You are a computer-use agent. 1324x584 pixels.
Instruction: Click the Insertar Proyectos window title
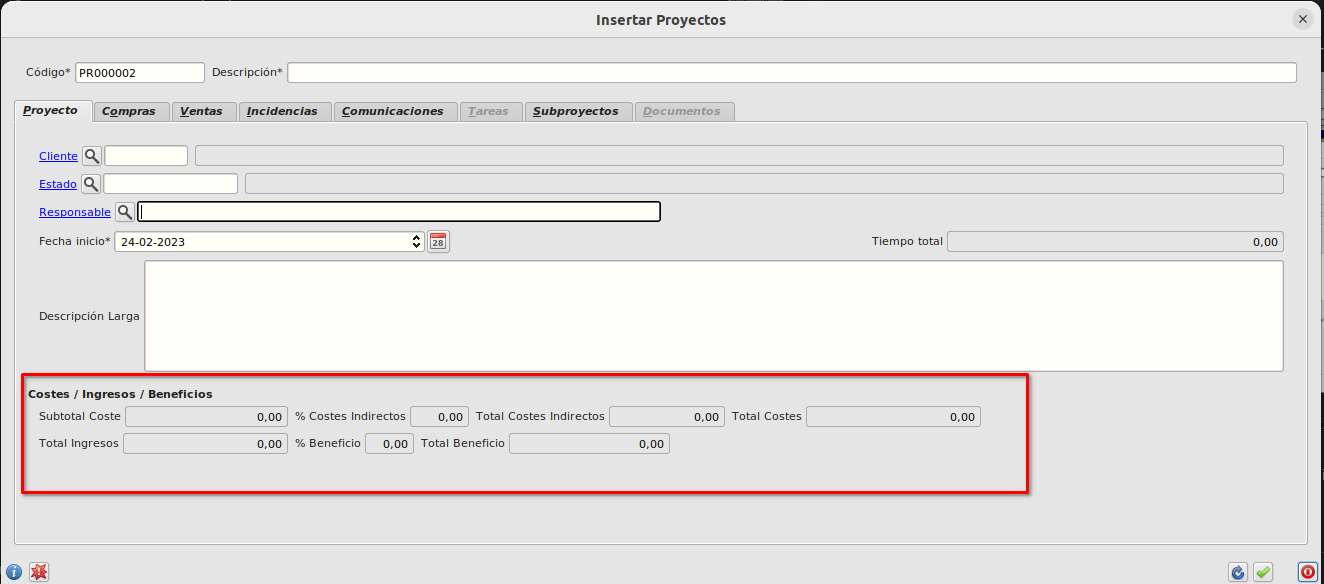tap(661, 20)
